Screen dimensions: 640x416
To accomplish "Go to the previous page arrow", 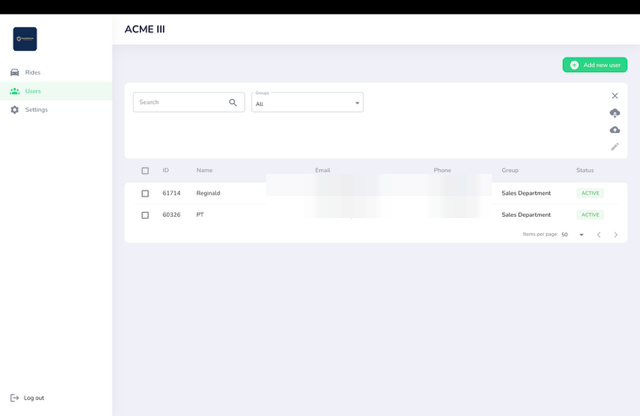I will pos(599,235).
